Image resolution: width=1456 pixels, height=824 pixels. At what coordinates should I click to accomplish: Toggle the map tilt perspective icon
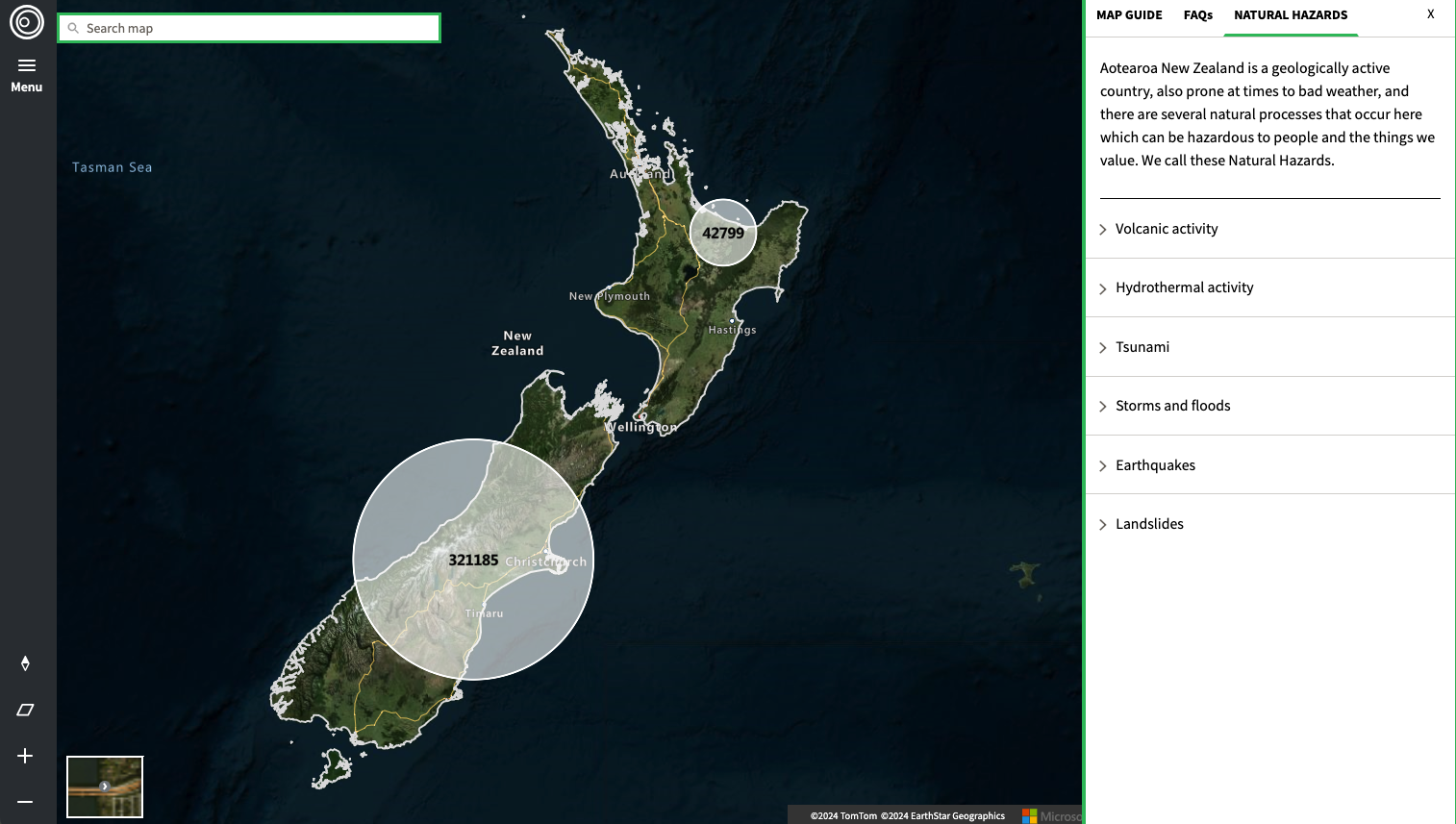[25, 710]
